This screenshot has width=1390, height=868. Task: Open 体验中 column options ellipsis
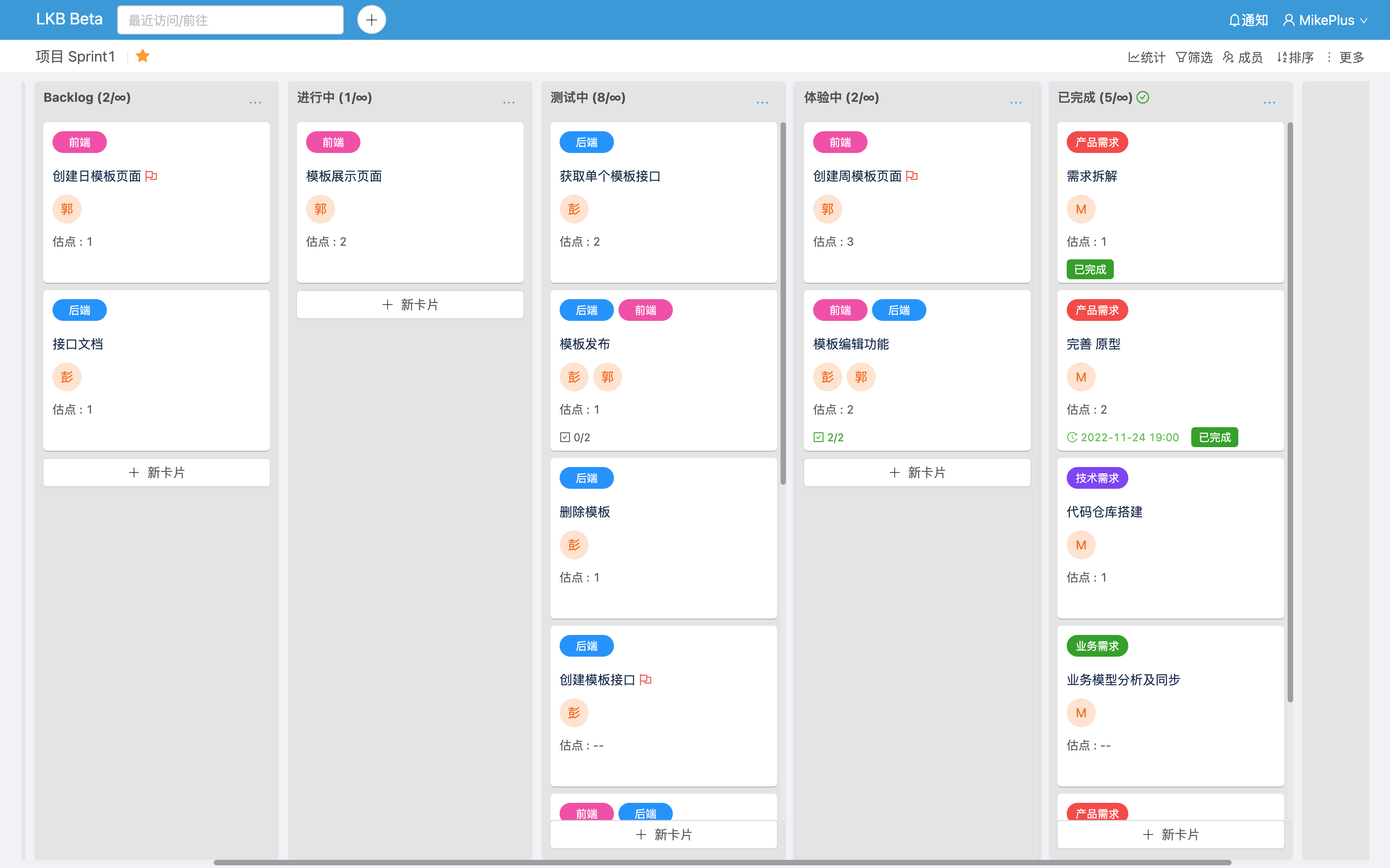coord(1016,102)
